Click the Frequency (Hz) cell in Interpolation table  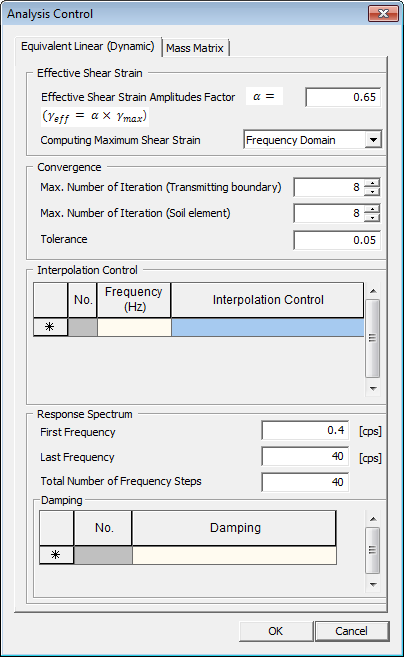[x=134, y=327]
